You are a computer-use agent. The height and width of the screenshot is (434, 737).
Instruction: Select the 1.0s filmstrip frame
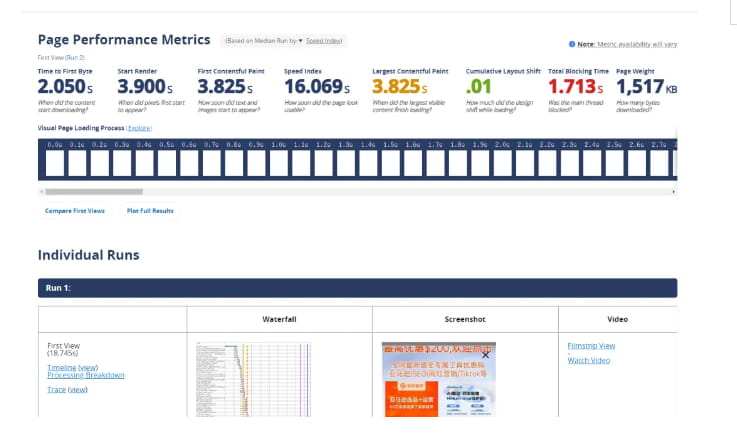pos(278,162)
